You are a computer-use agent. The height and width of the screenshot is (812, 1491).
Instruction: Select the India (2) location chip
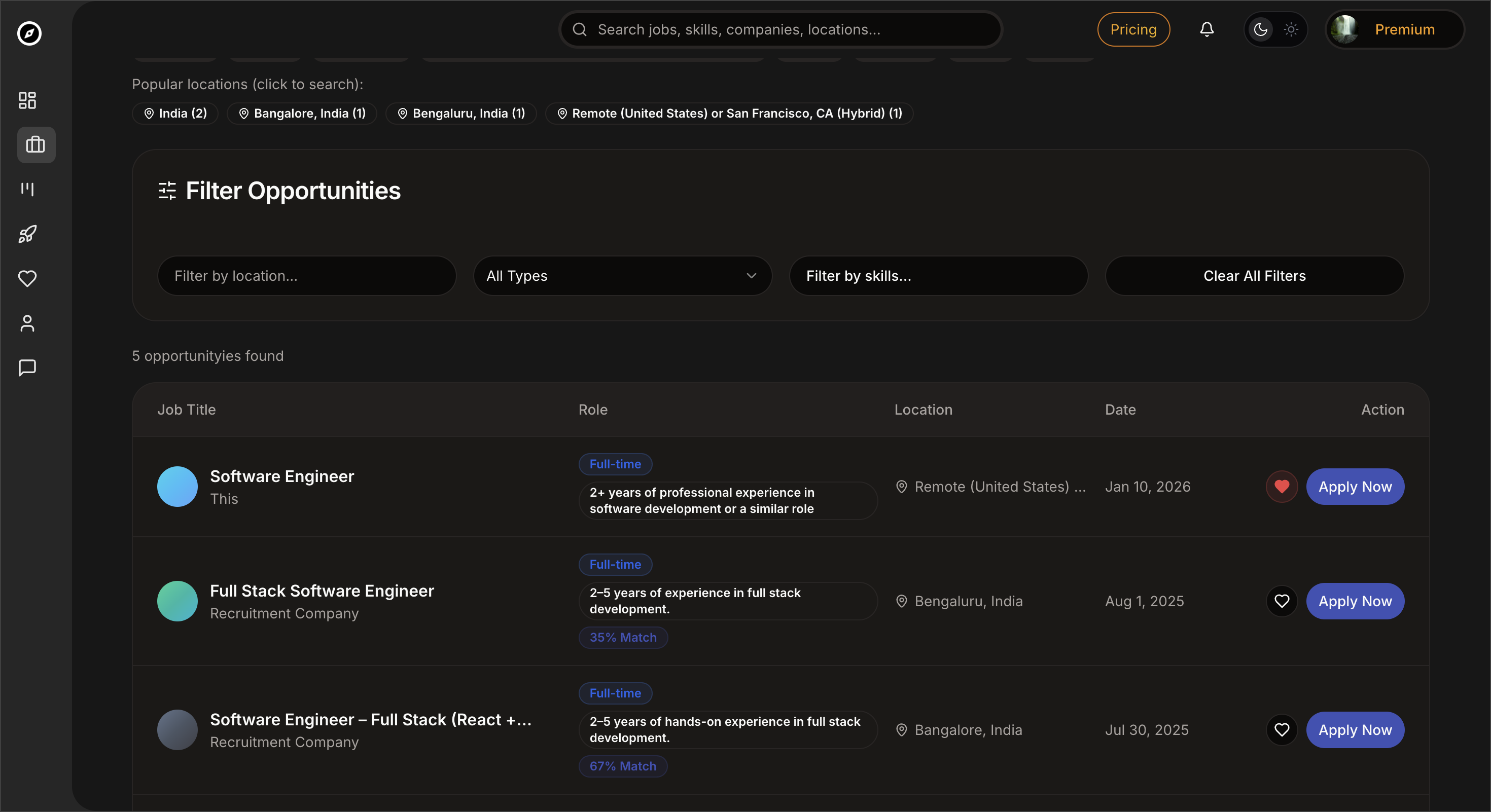pyautogui.click(x=175, y=114)
